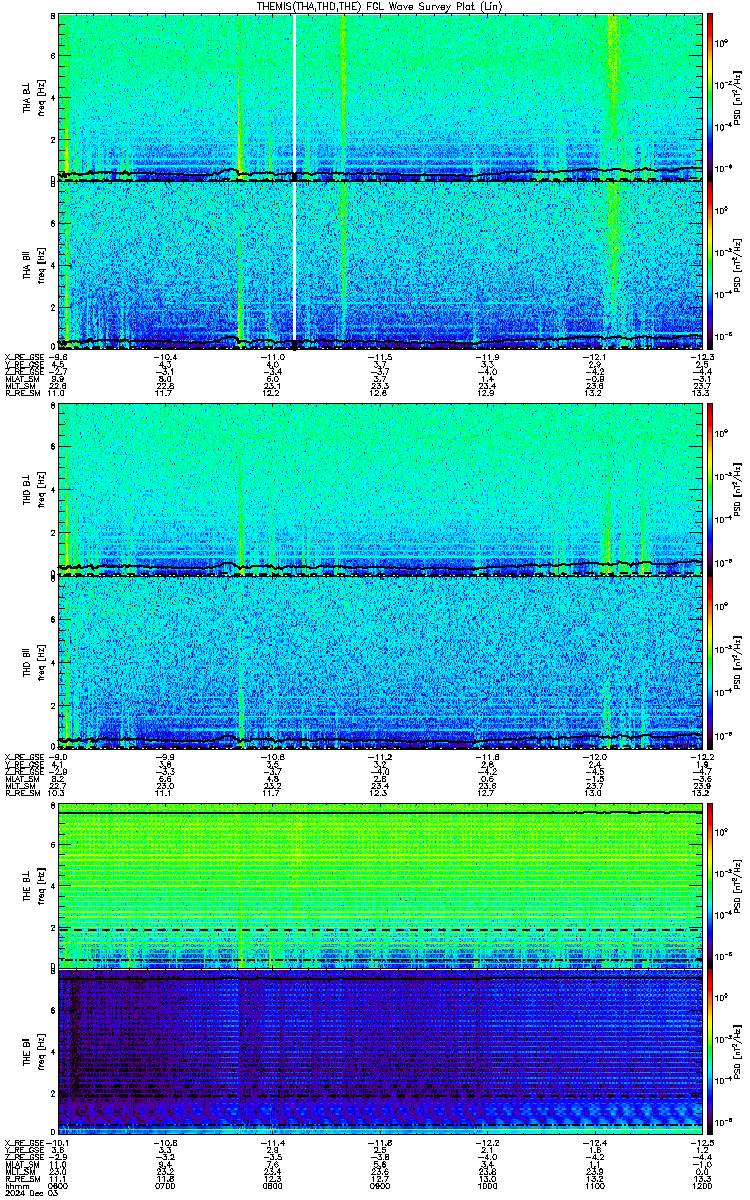Click the 0700 time tick label
Viewport: 750px width, 1200px height.
coord(166,1184)
